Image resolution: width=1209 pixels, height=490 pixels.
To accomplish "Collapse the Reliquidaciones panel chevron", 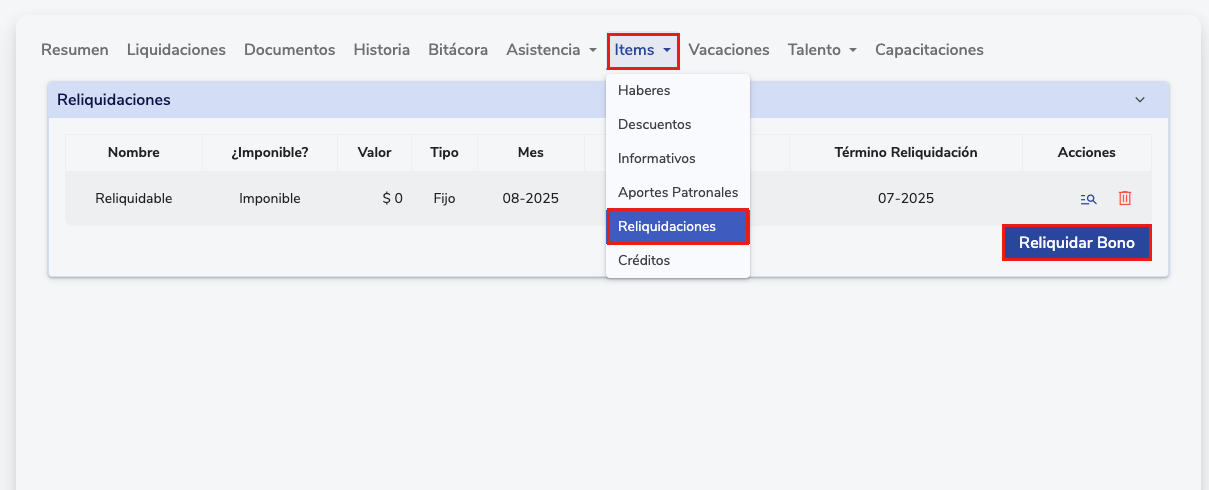I will [1140, 100].
